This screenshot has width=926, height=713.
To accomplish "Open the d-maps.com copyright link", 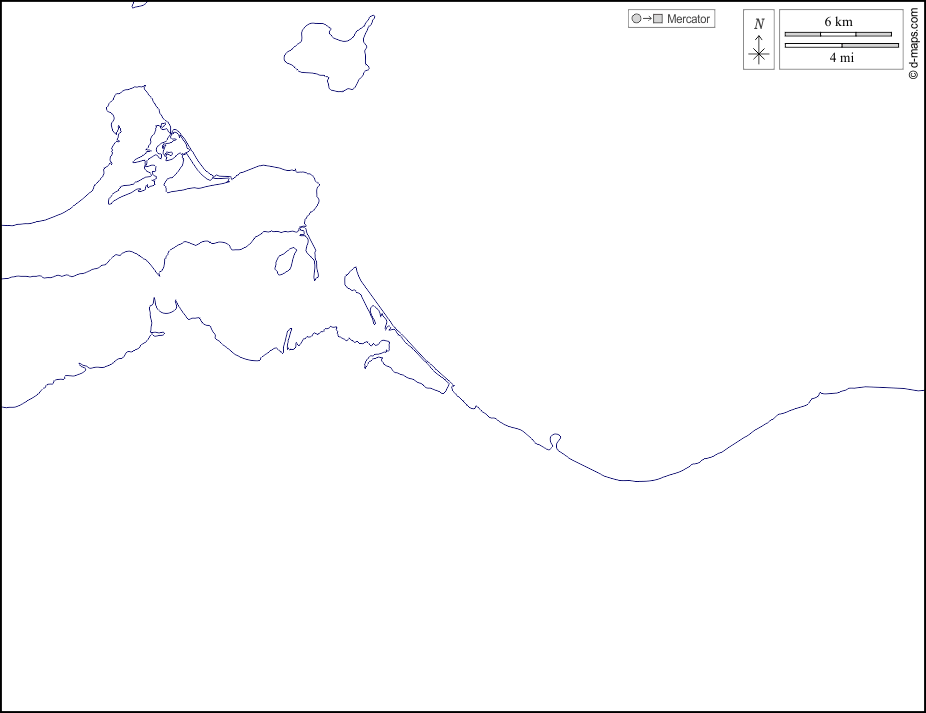I will point(914,45).
